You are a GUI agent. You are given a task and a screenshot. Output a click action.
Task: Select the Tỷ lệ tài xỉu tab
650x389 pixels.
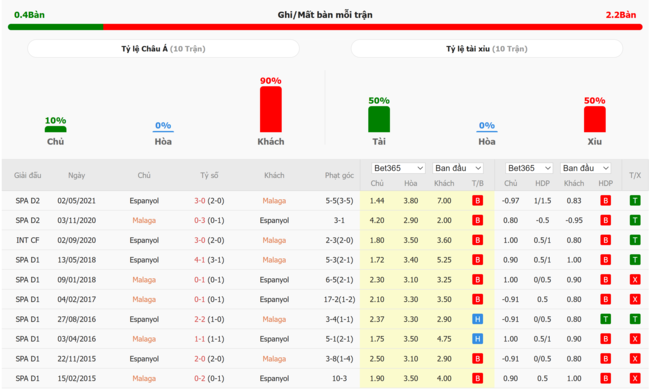click(x=487, y=49)
